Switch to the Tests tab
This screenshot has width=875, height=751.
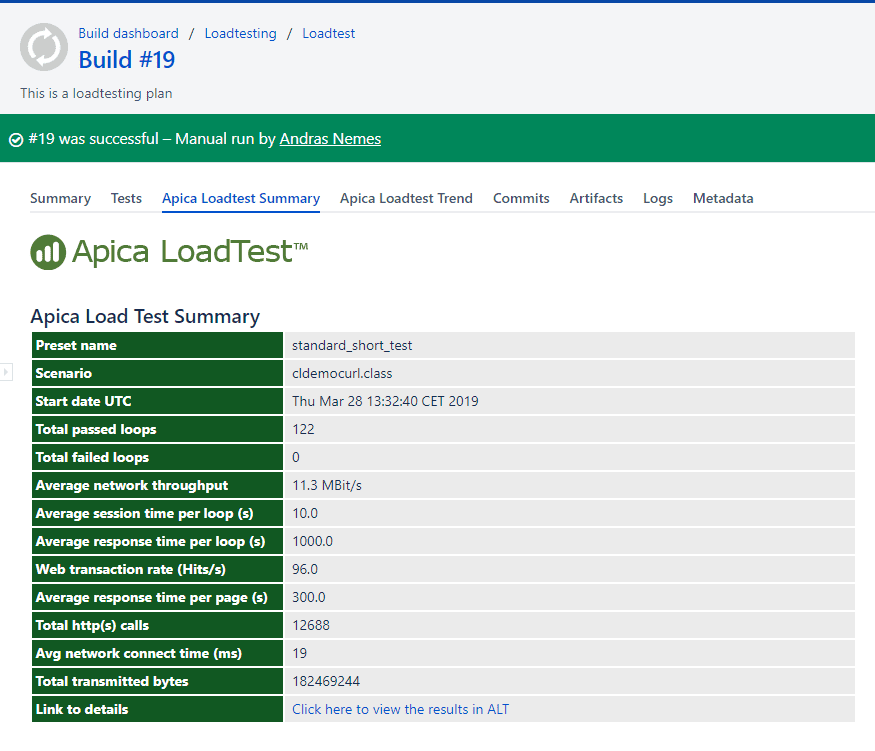pyautogui.click(x=126, y=198)
